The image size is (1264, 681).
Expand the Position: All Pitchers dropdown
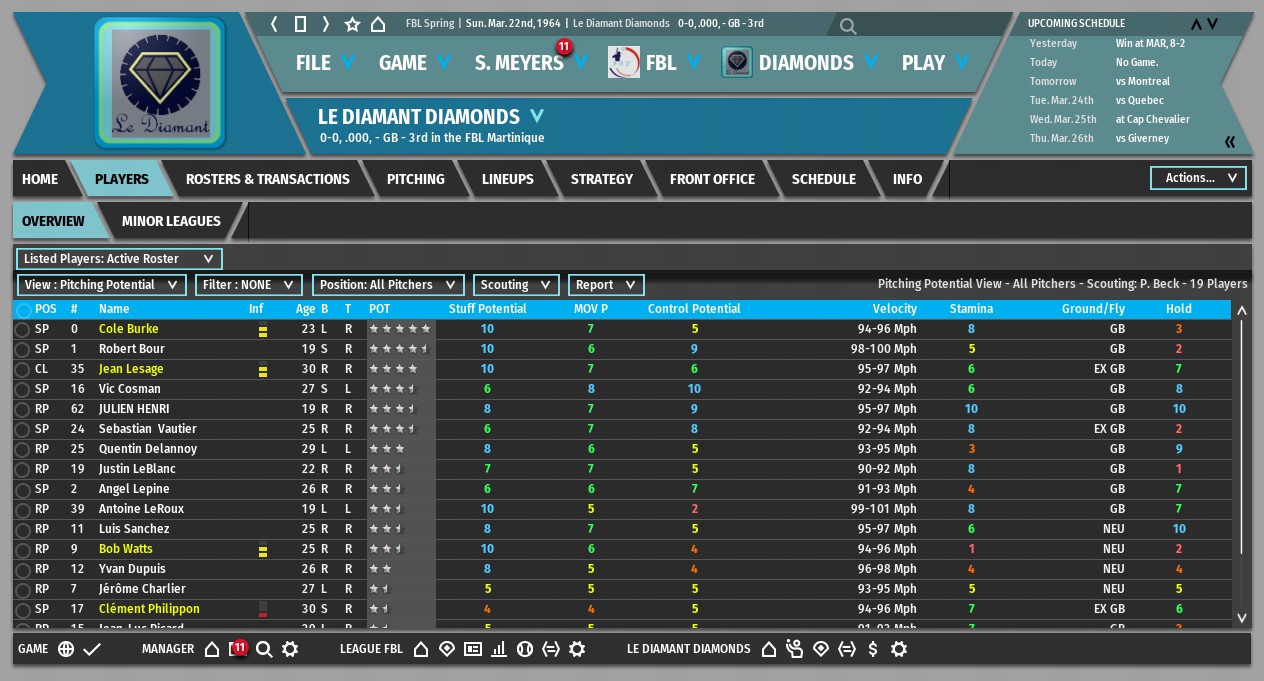click(x=389, y=285)
